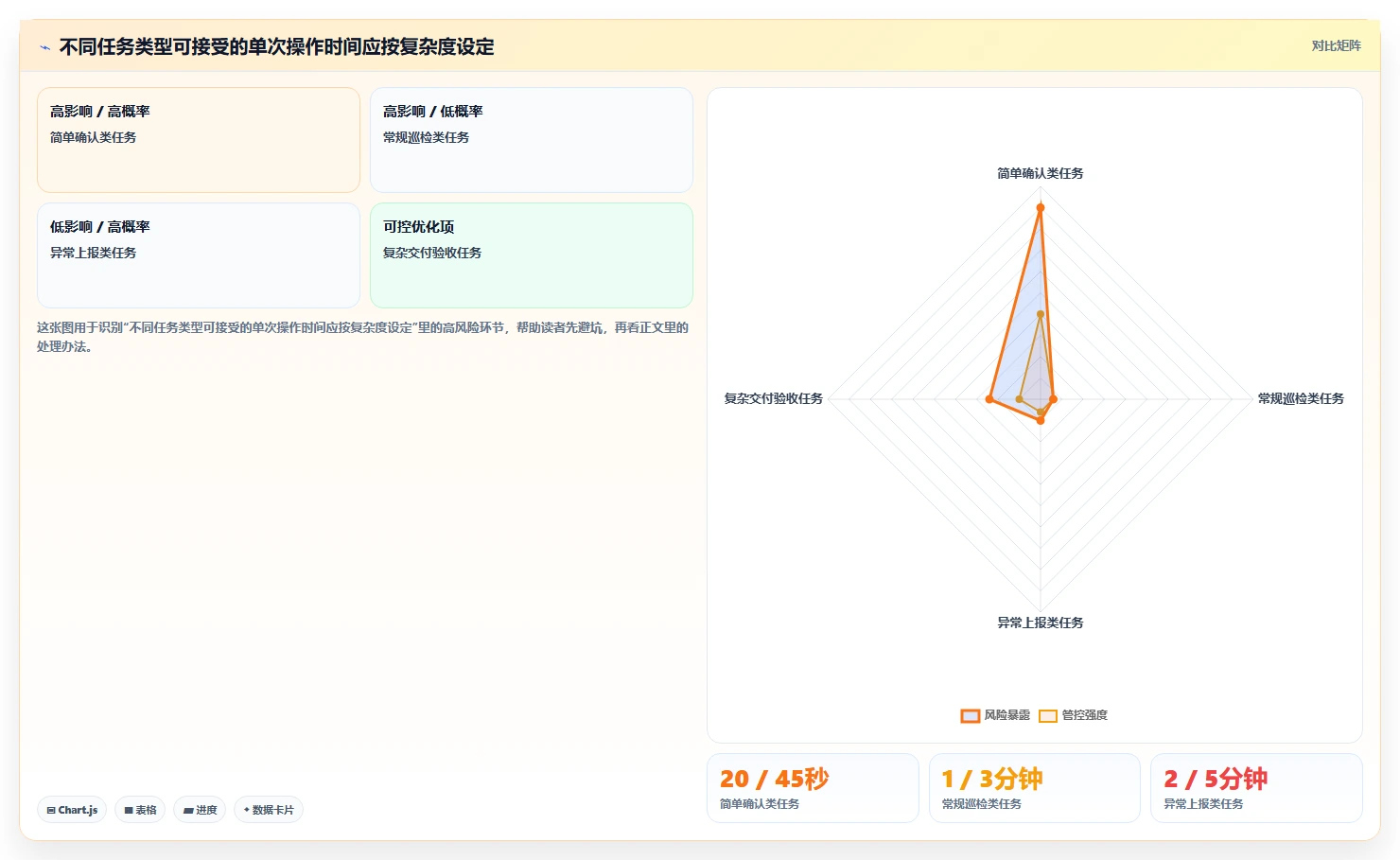Viewport: 1400px width, 860px height.
Task: Toggle the 管控强度 legend swatch
Action: point(1048,715)
